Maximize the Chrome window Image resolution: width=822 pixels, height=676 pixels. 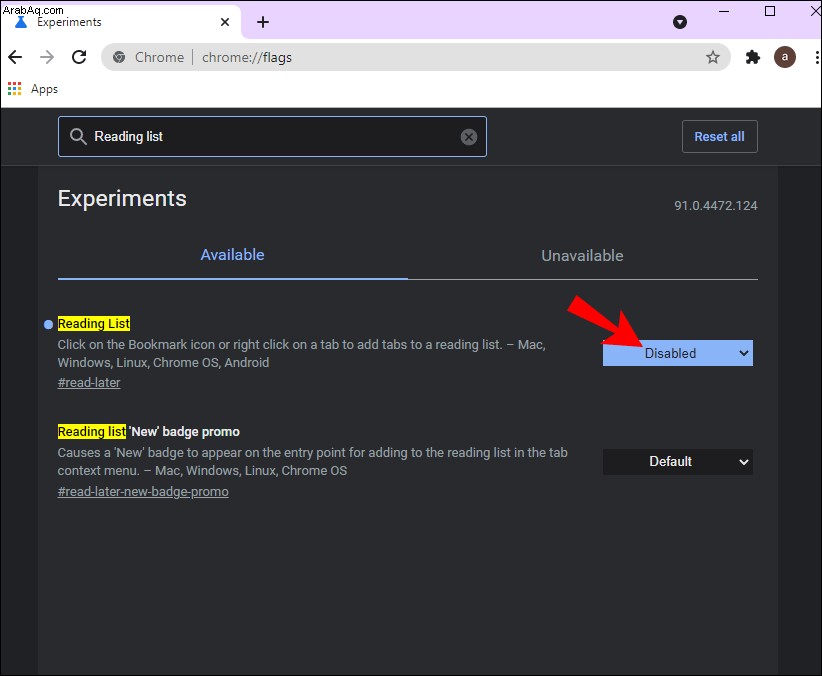[x=770, y=11]
